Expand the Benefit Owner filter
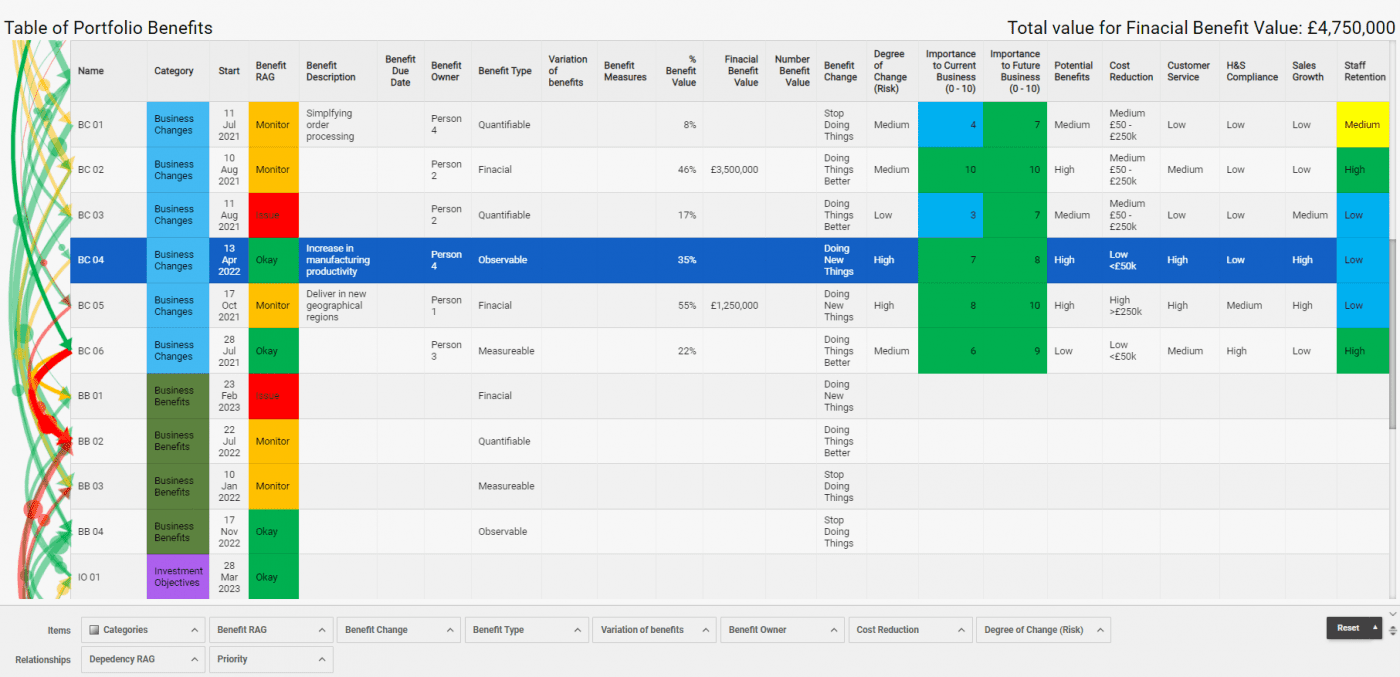The image size is (1400, 677). click(x=782, y=629)
